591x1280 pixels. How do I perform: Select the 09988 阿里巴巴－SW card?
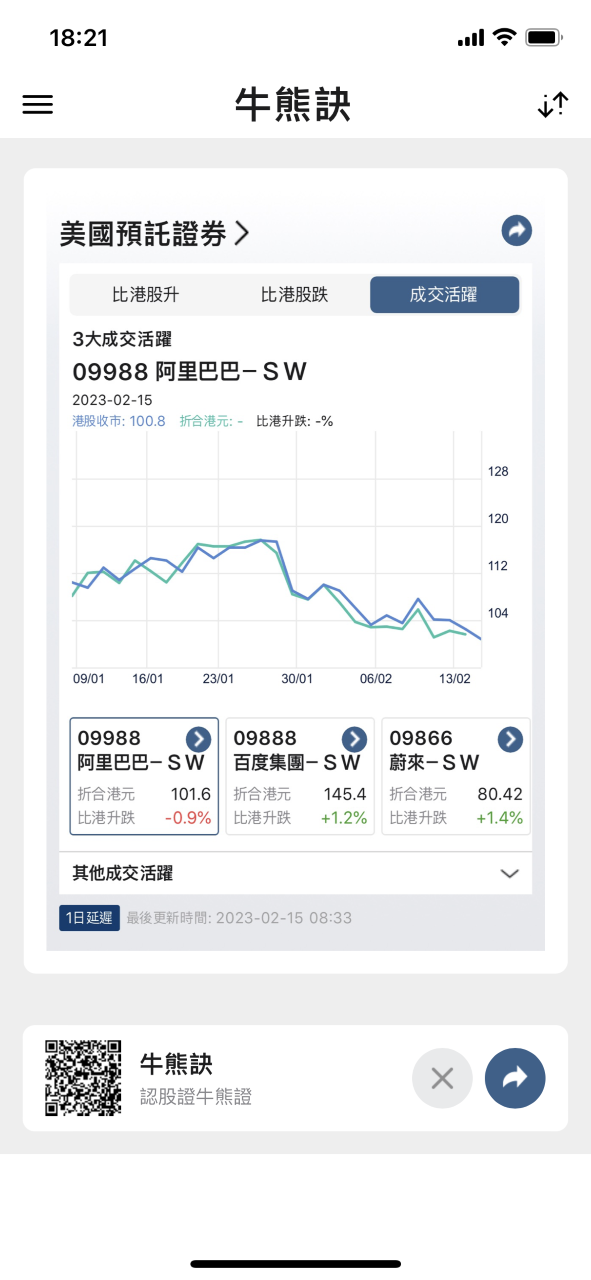[144, 776]
